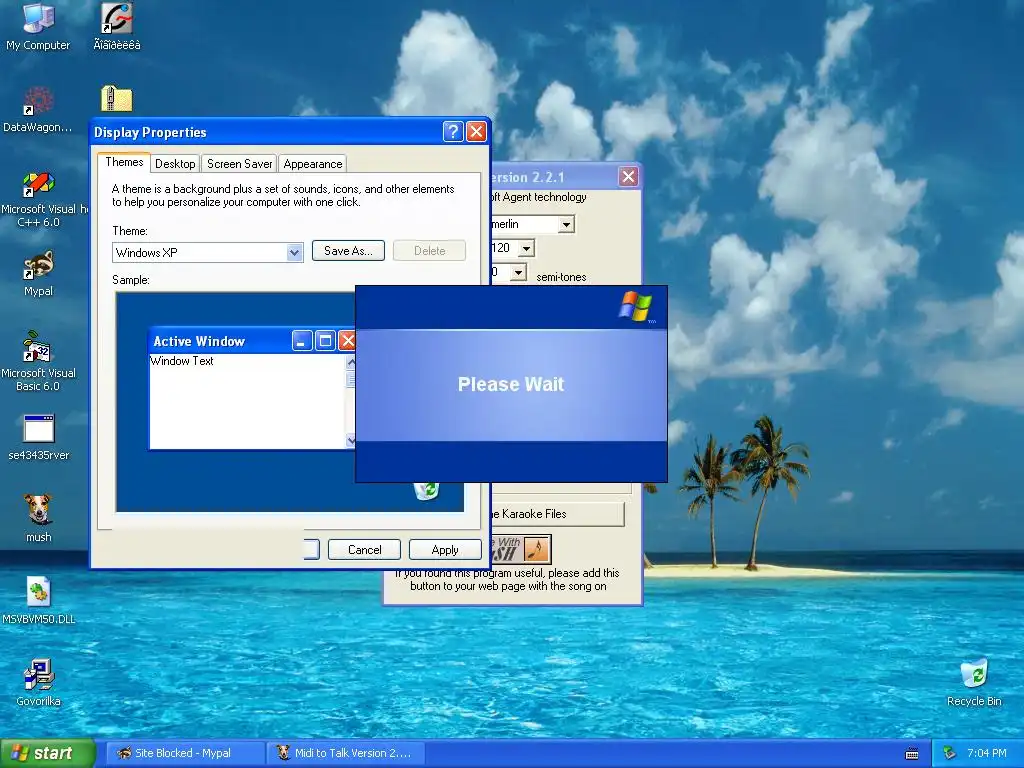Expand the semi-tones dropdown arrow

click(x=518, y=272)
